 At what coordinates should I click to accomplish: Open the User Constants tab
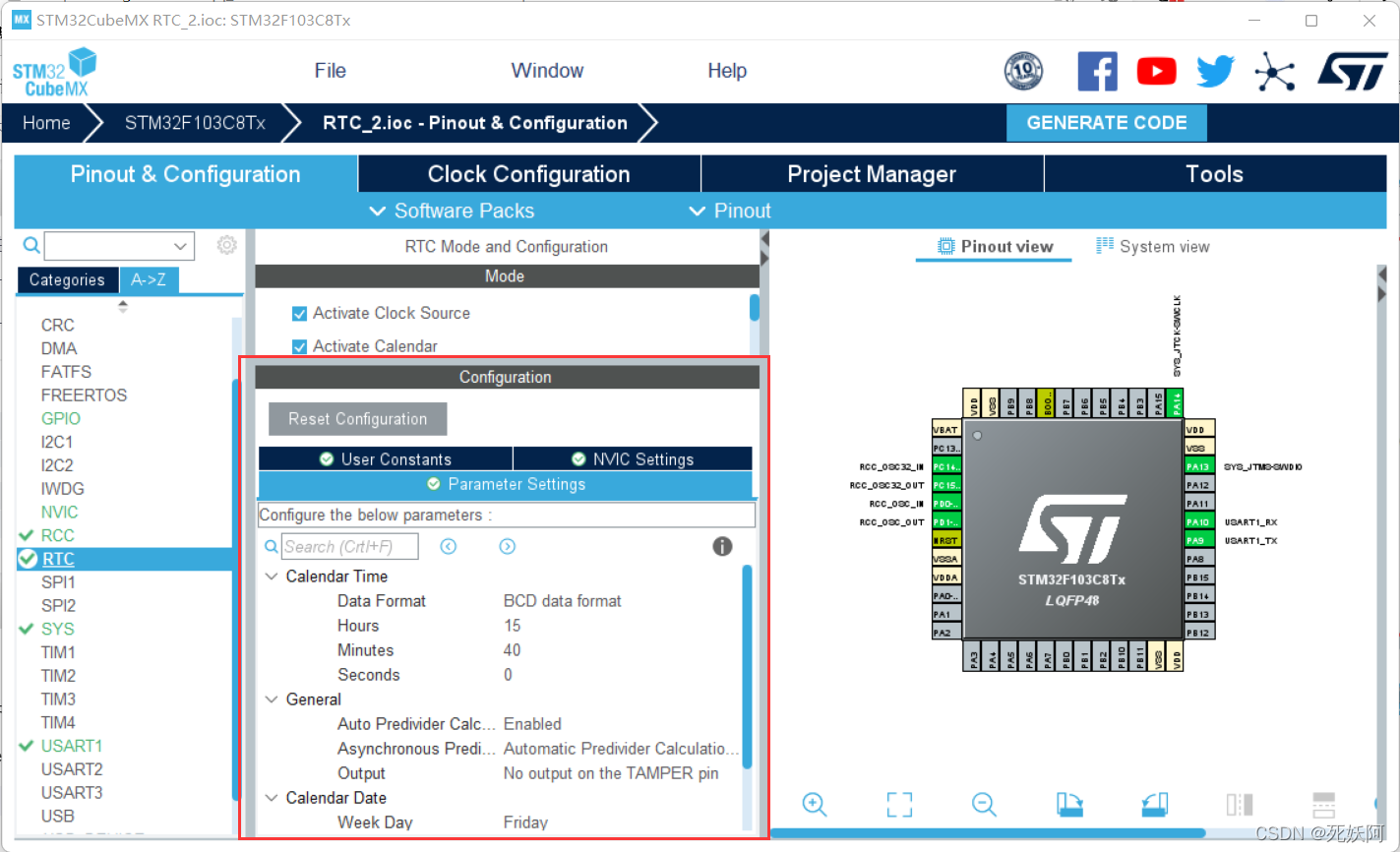click(x=385, y=459)
